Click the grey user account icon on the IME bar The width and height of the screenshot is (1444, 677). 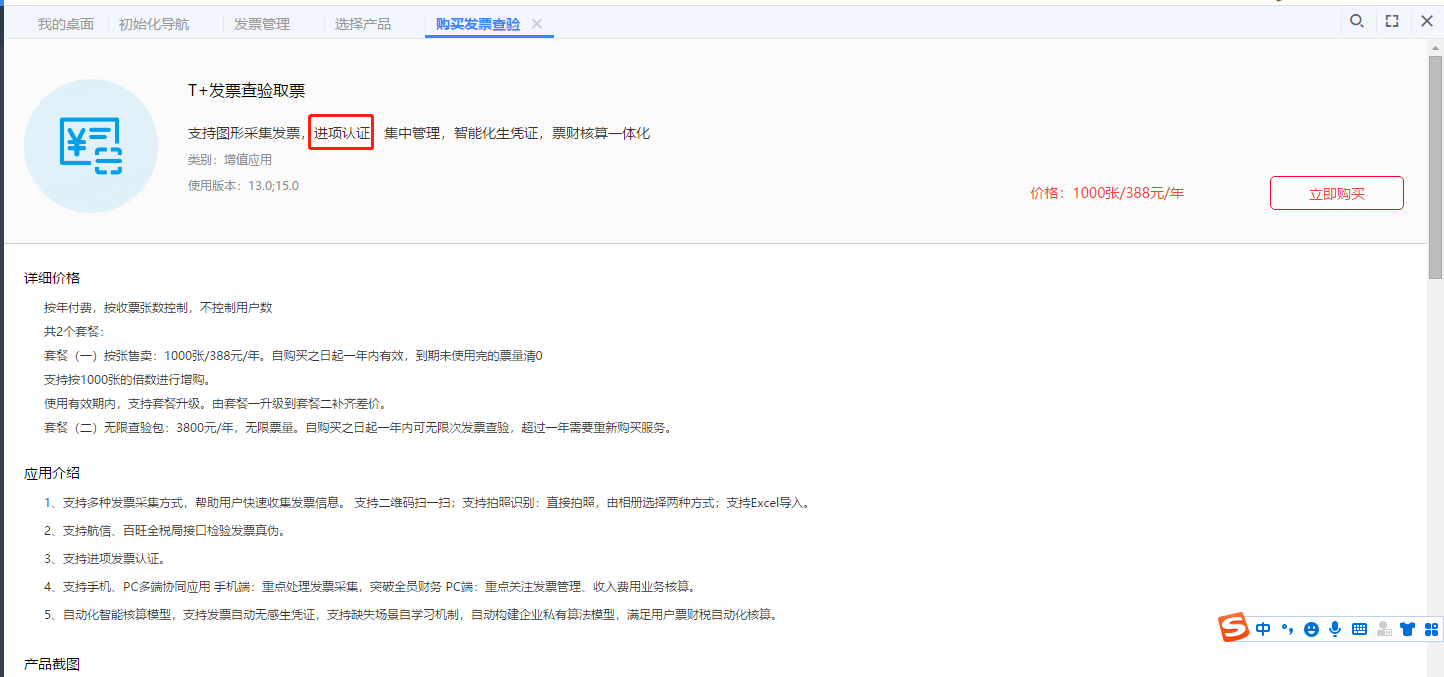pos(1384,629)
